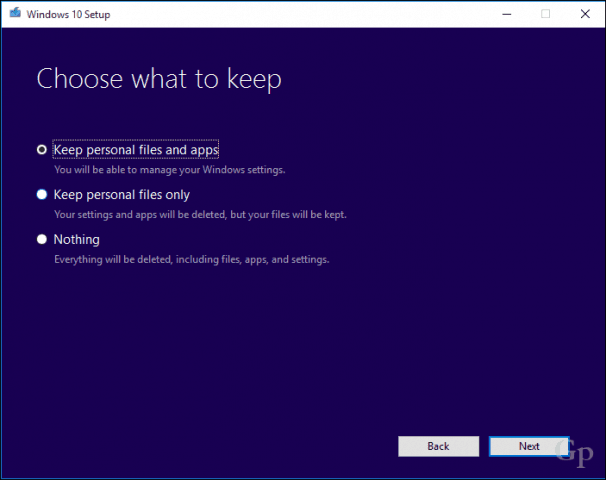606x480 pixels.
Task: Click 'Everything will be deleted' description text
Action: click(192, 259)
